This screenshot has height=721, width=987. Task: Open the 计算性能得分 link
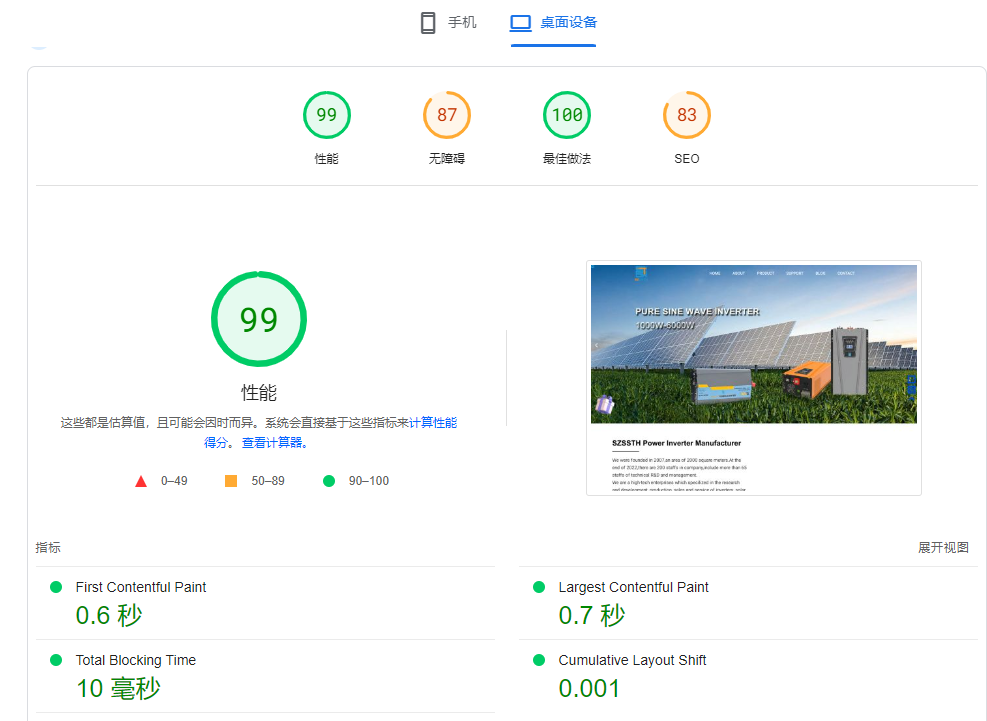(434, 422)
